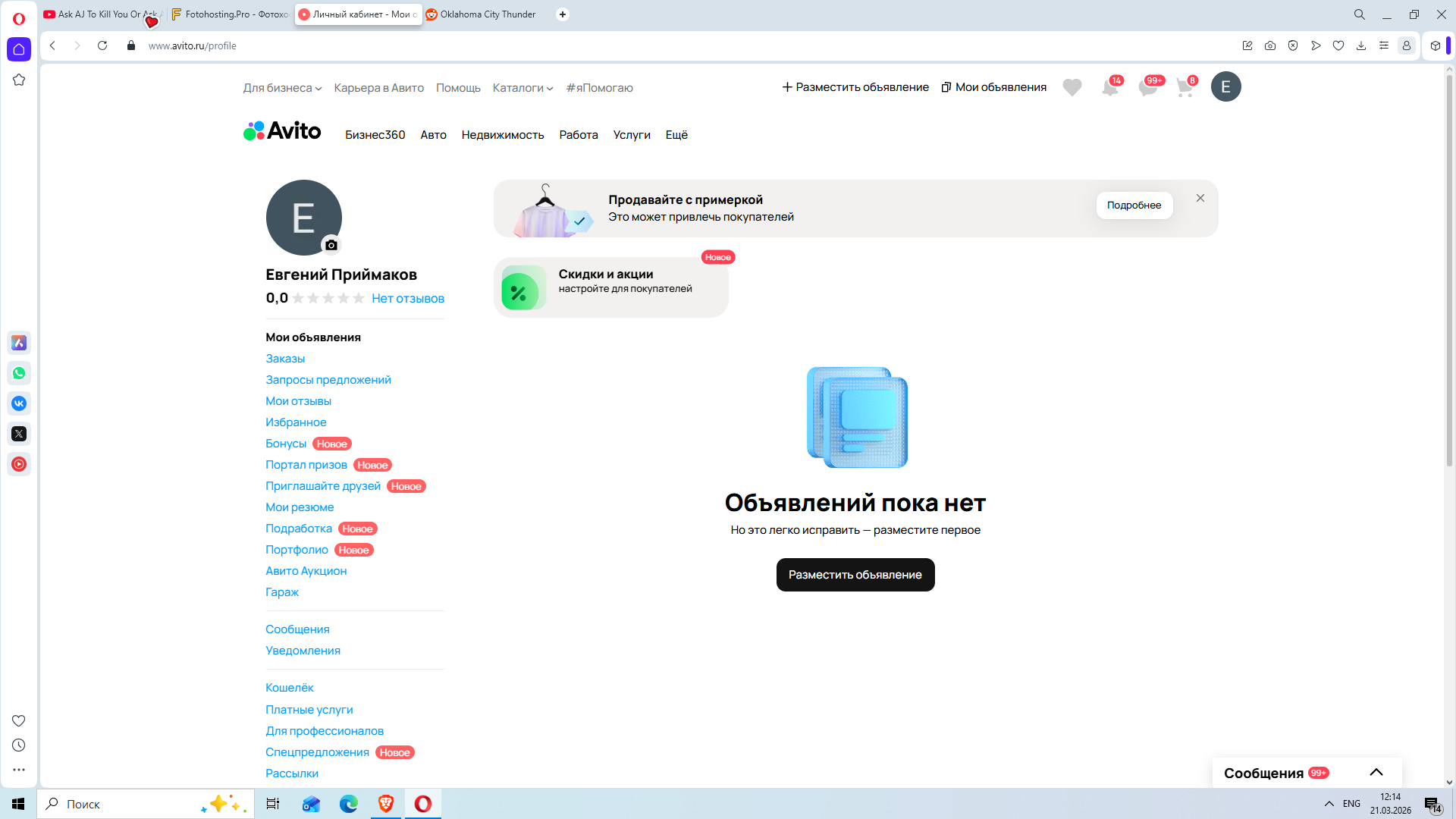Open the "Кошелёк" sidebar link
Viewport: 1456px width, 819px height.
pyautogui.click(x=289, y=688)
